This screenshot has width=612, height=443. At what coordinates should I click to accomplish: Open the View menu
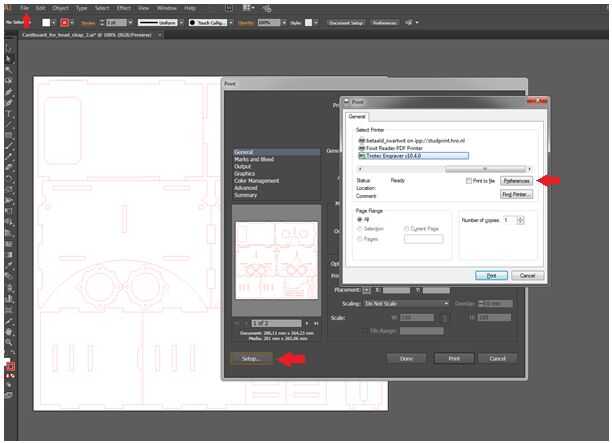tap(144, 8)
